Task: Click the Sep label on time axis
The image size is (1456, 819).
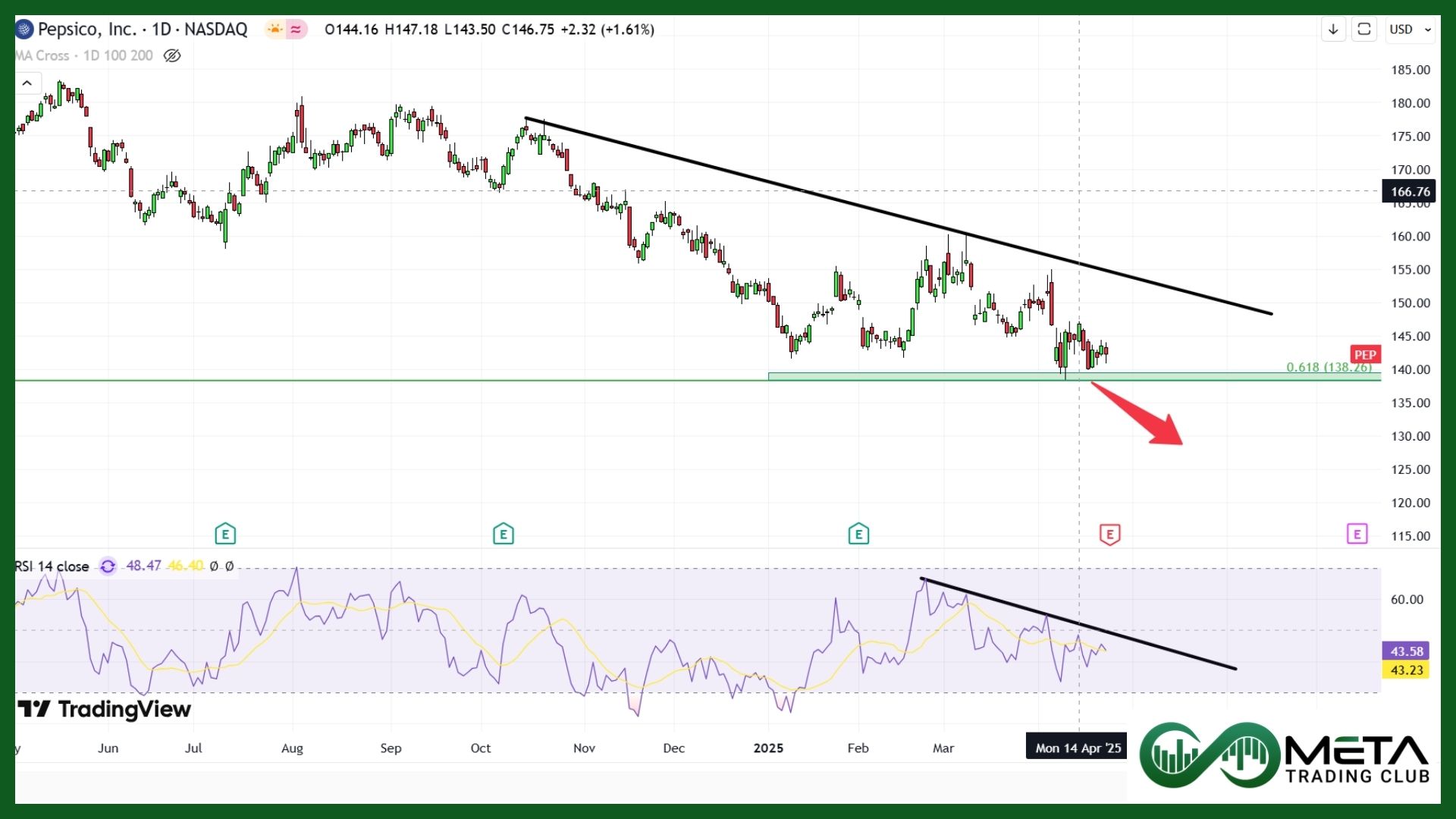Action: click(391, 748)
